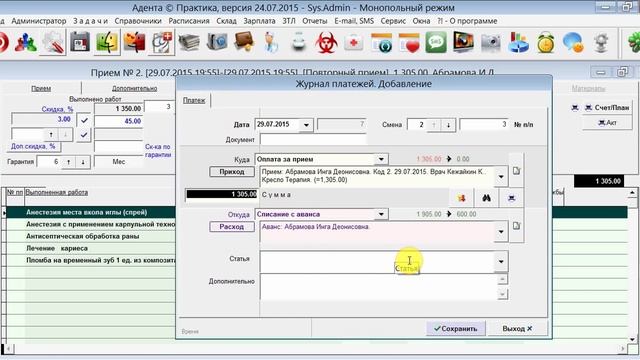Open the Склад menu

click(227, 21)
